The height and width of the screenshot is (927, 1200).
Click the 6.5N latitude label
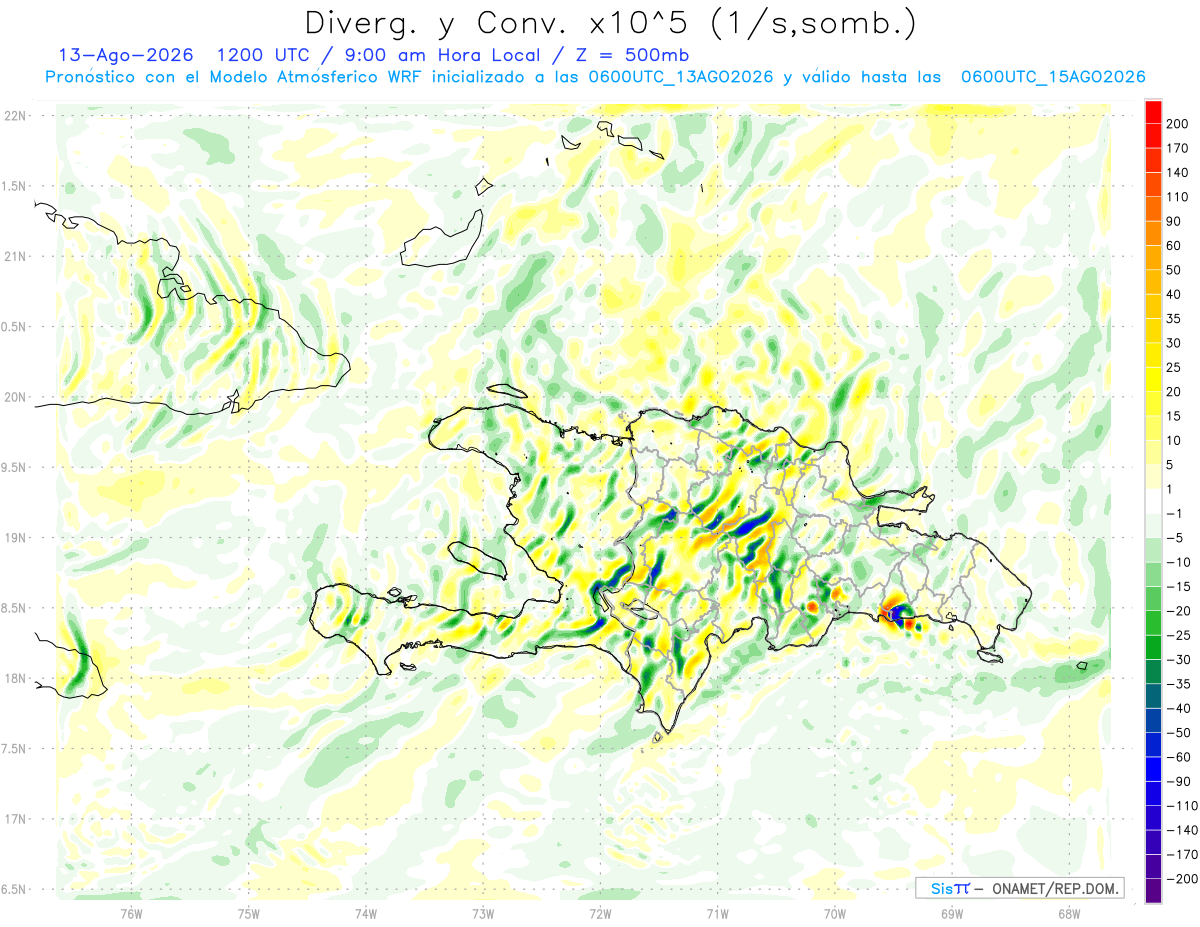click(x=15, y=889)
